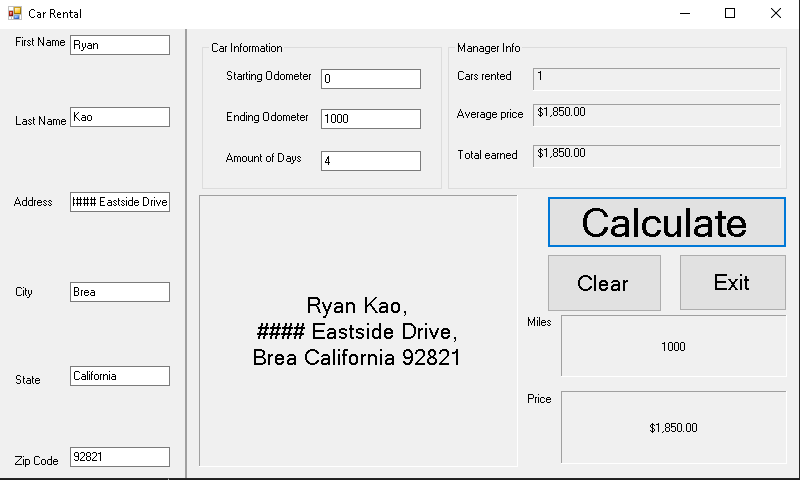Click the Miles output showing 1000
This screenshot has height=480, width=800.
[x=673, y=346]
